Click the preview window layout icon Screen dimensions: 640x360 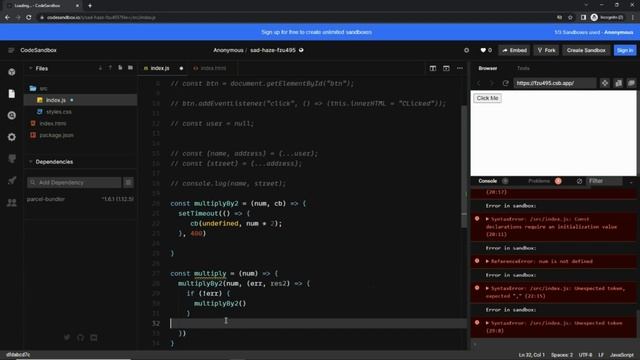[x=446, y=68]
